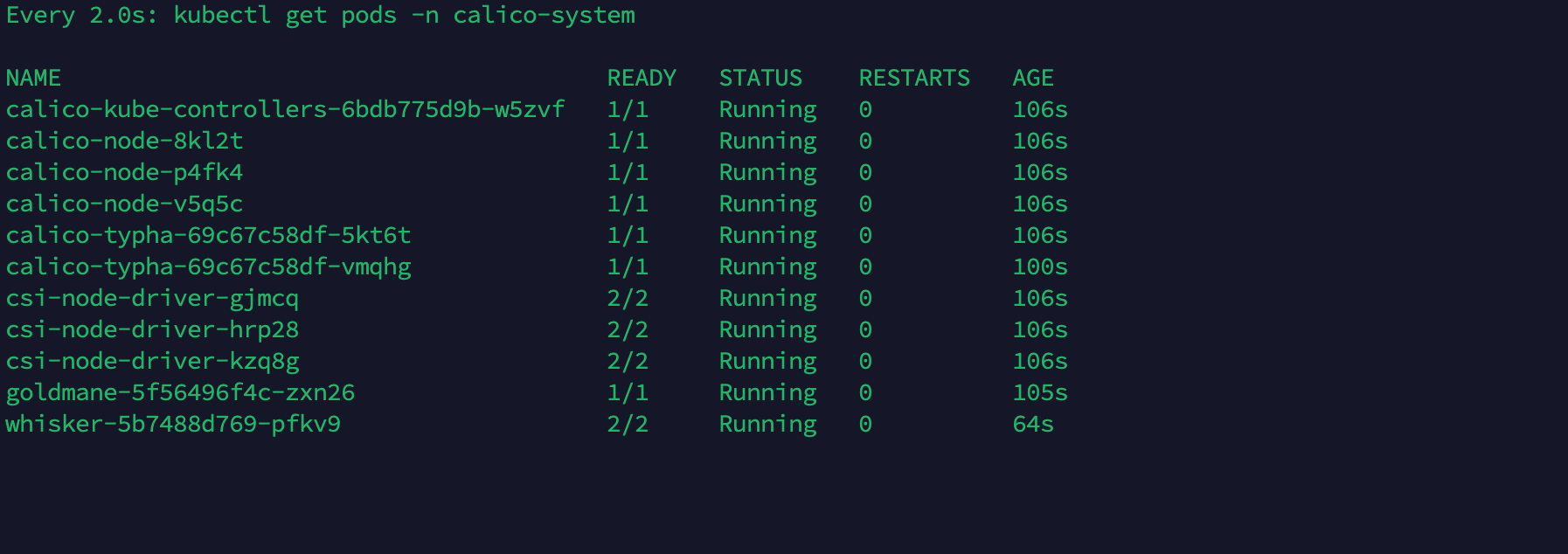Click age 106s of calico-node-v5q5c
This screenshot has height=554, width=1568.
click(1040, 204)
